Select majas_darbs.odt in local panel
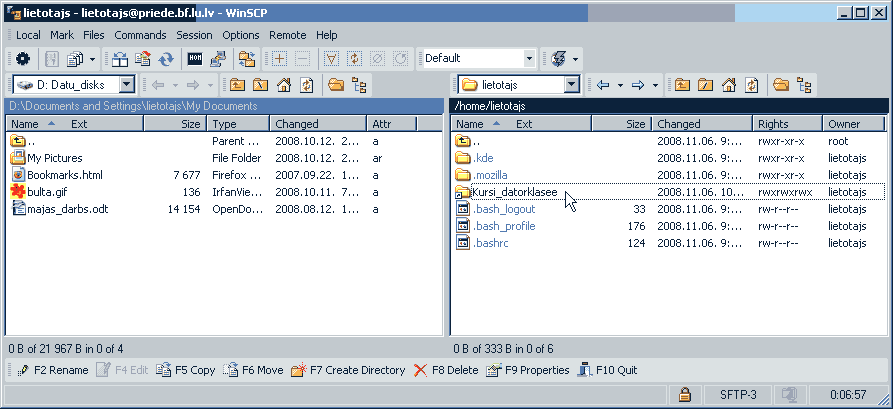The image size is (893, 409). pyautogui.click(x=67, y=209)
